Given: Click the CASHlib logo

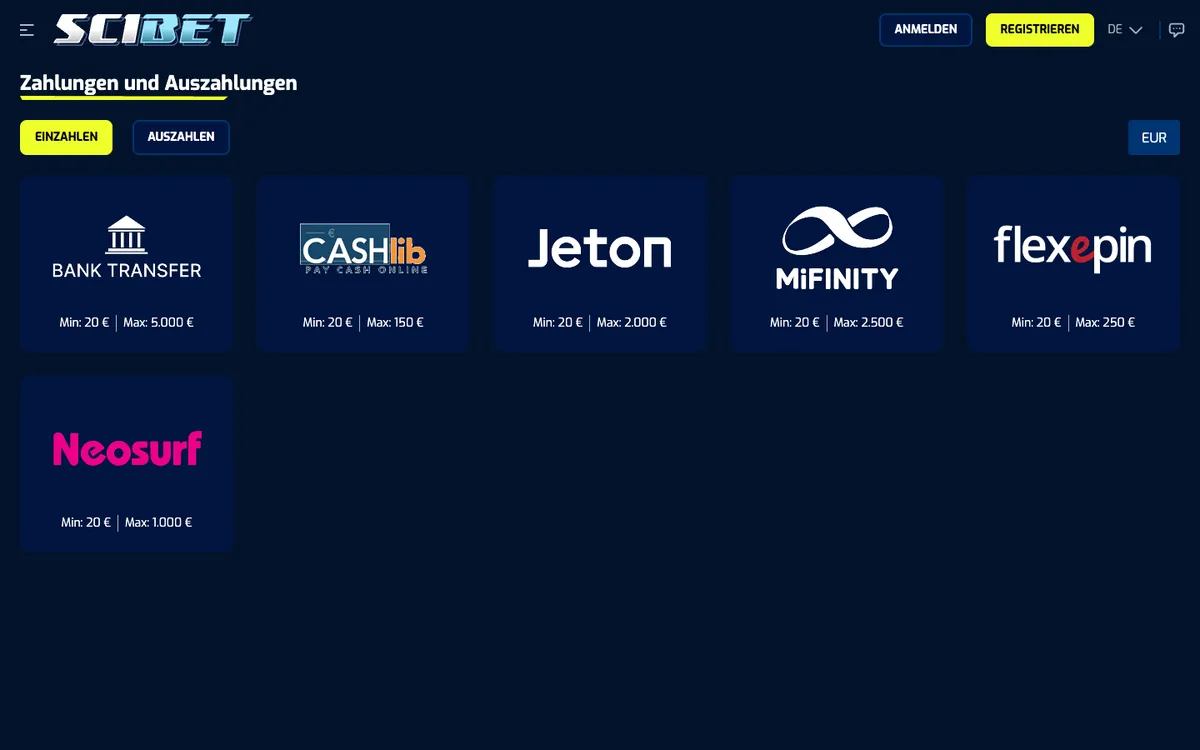Looking at the screenshot, I should (364, 248).
